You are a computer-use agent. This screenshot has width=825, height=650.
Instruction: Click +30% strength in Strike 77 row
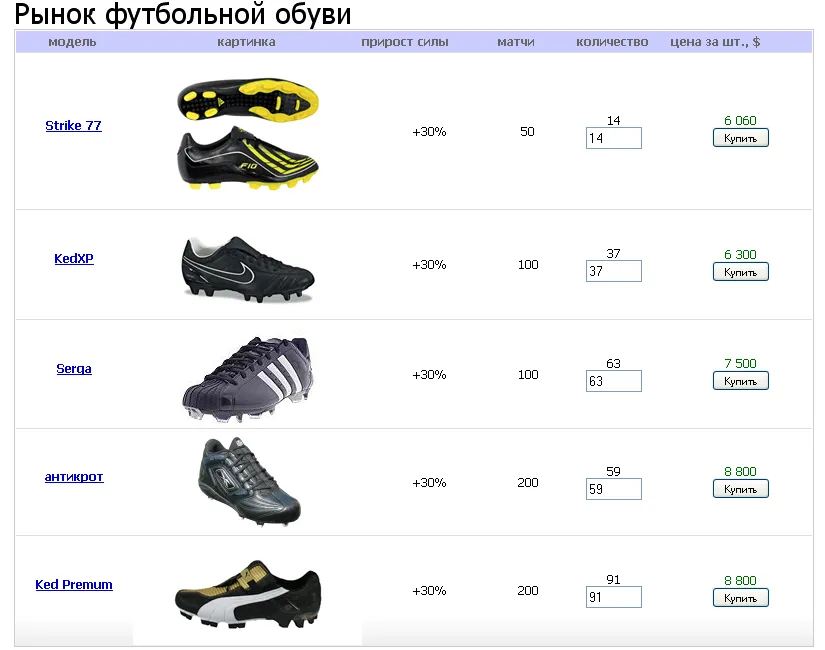(x=429, y=132)
